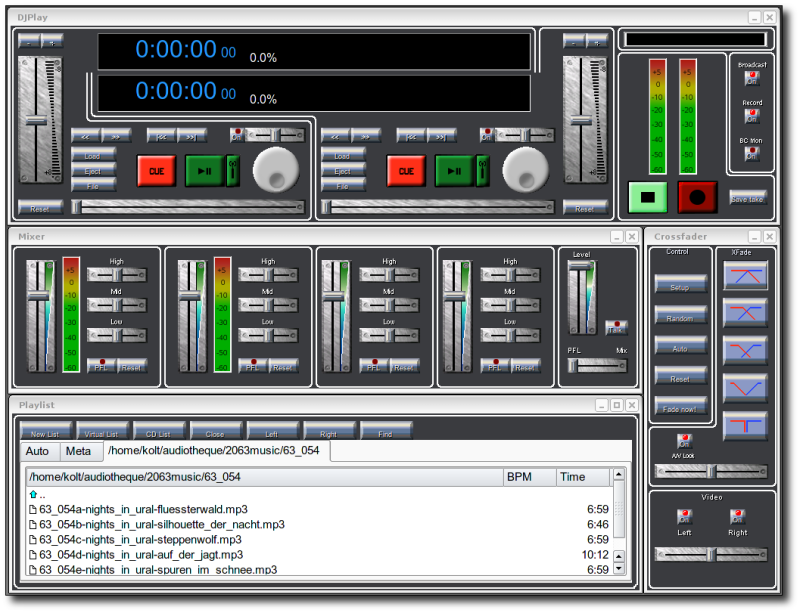Click the Virtual List button
The height and width of the screenshot is (613, 800).
(x=102, y=433)
